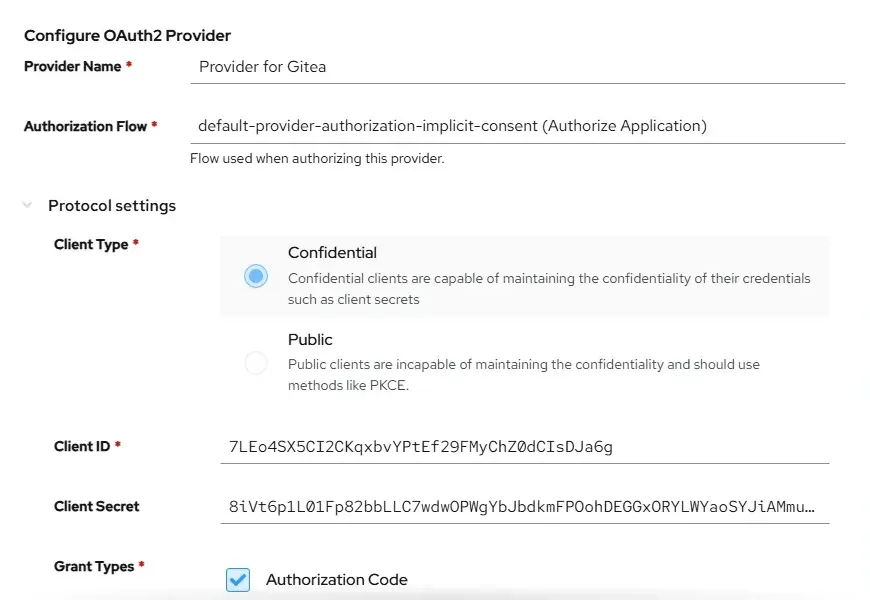The height and width of the screenshot is (600, 870).
Task: Click the Configure OAuth2 Provider heading
Action: 127,36
